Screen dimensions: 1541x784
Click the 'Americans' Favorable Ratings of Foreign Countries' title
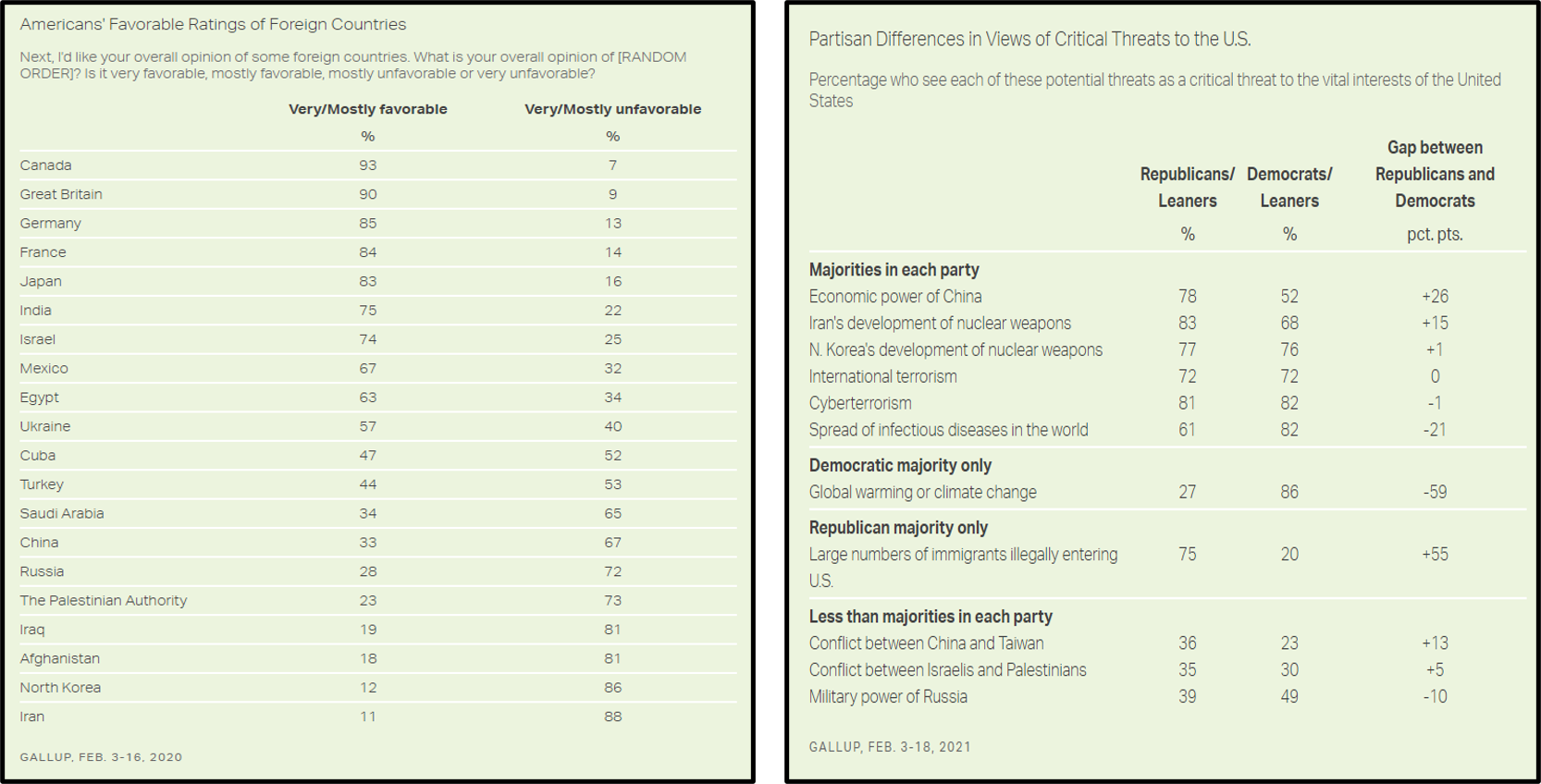pos(213,25)
